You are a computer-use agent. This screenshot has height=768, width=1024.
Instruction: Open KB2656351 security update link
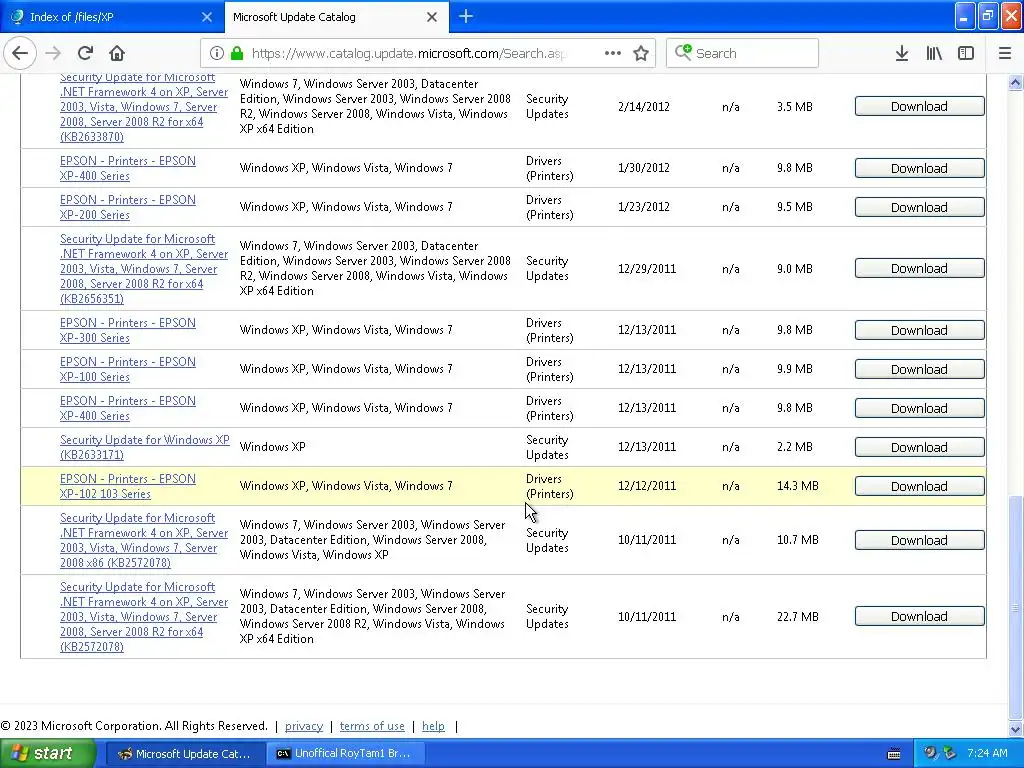(x=144, y=268)
